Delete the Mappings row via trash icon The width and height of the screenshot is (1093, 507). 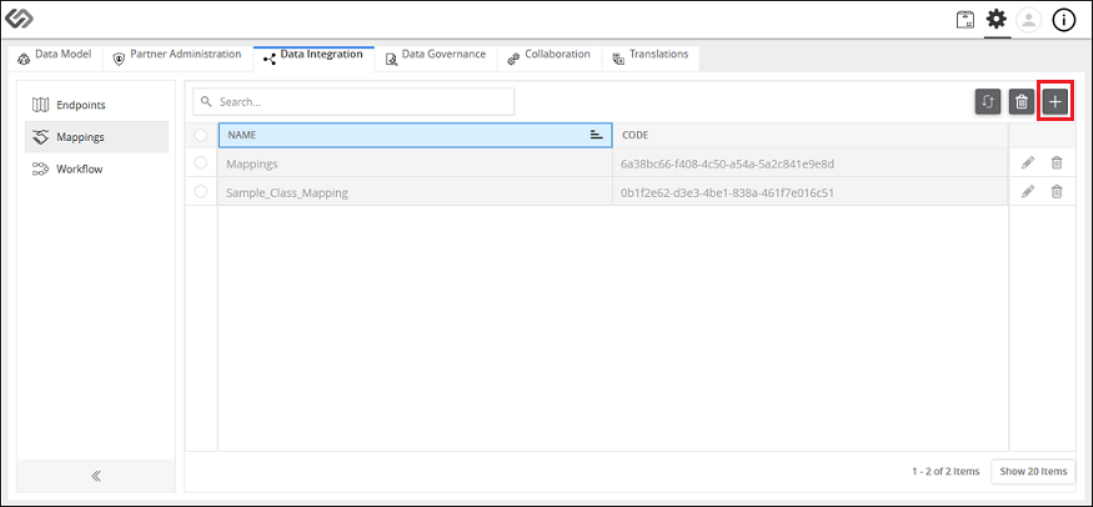(1057, 163)
